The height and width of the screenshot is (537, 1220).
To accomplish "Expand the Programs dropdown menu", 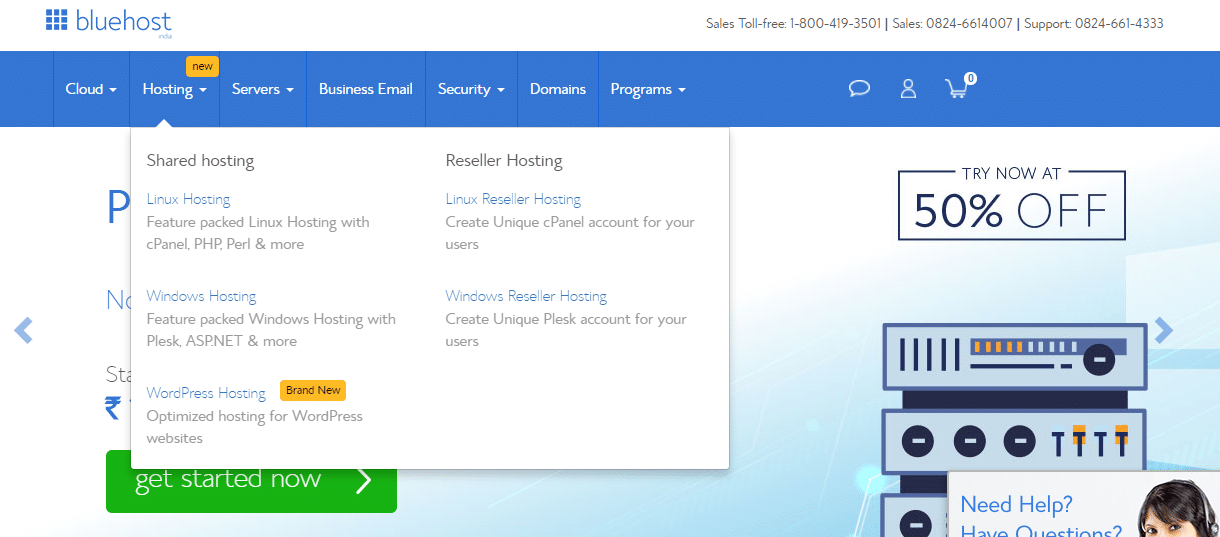I will [x=648, y=89].
